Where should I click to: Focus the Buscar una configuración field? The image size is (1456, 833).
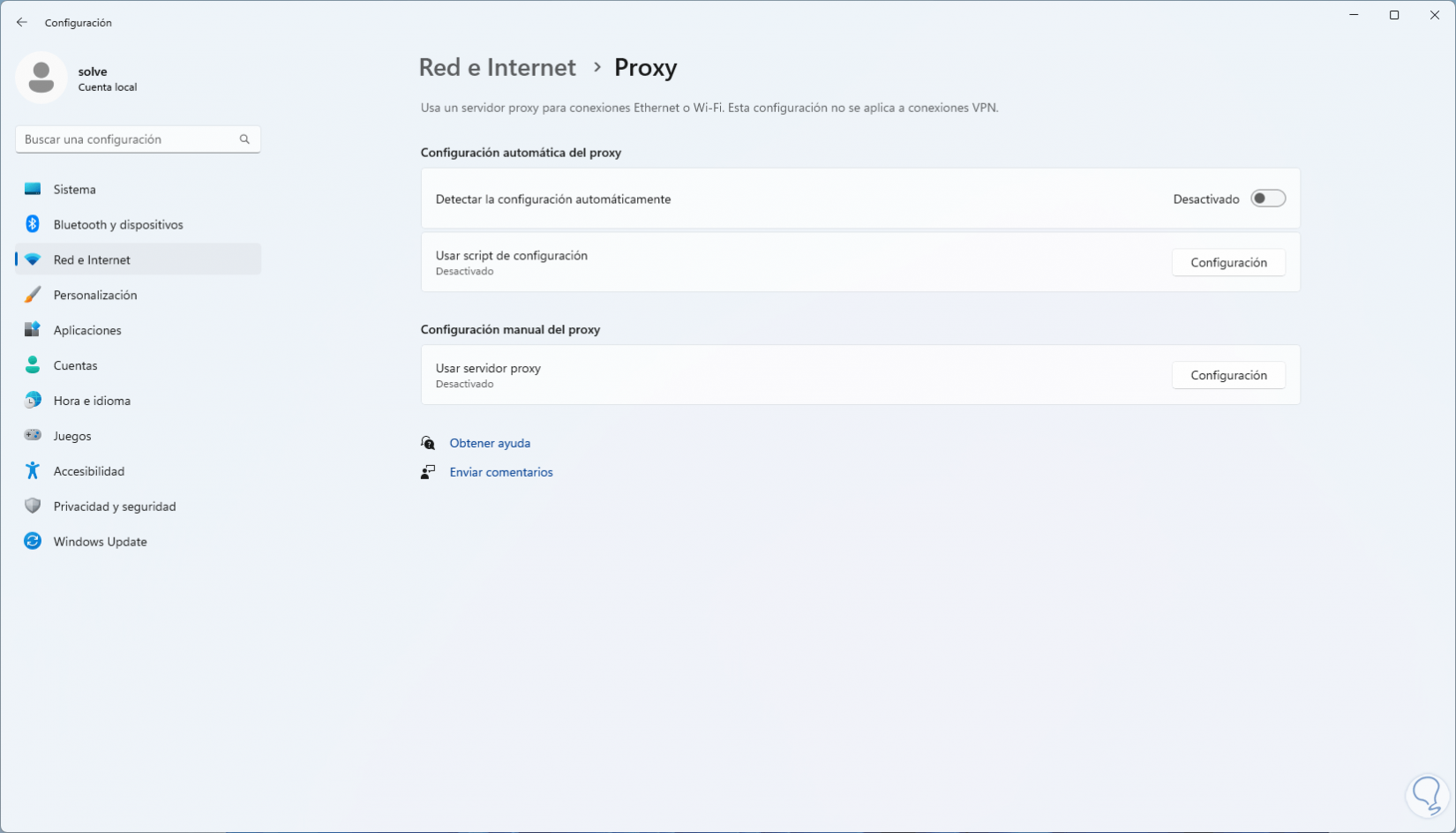128,139
